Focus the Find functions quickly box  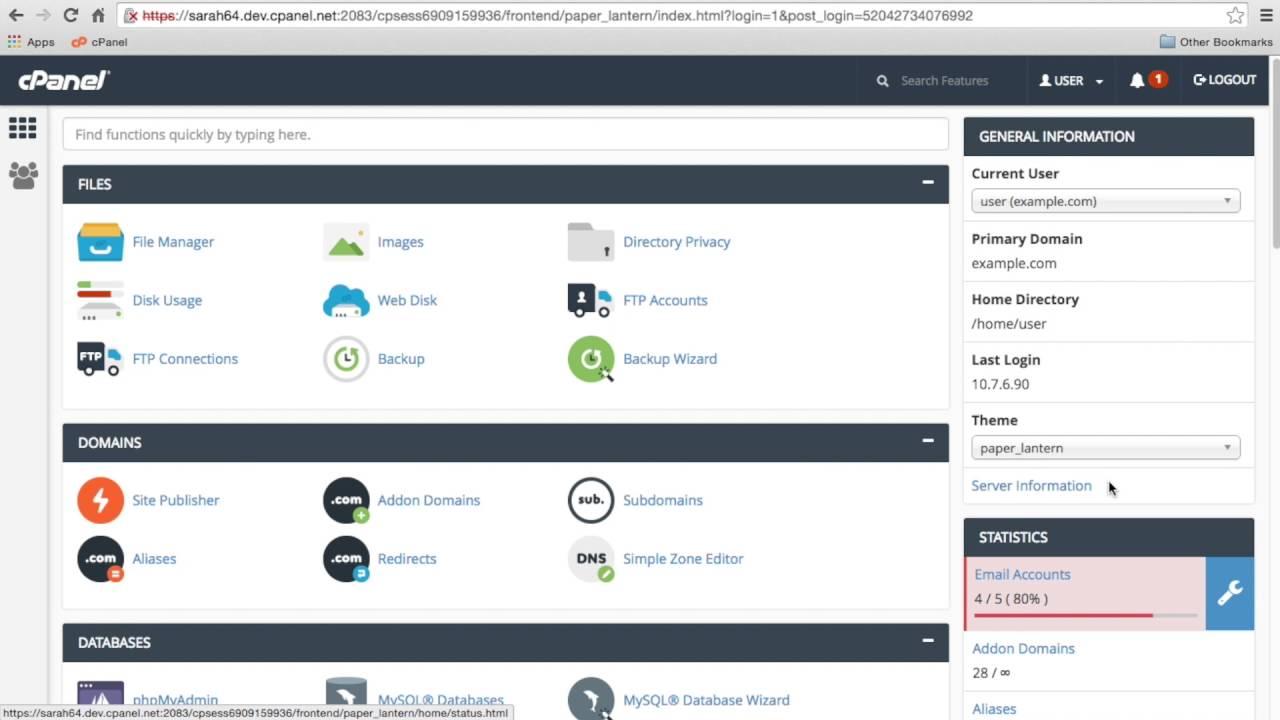click(x=505, y=134)
